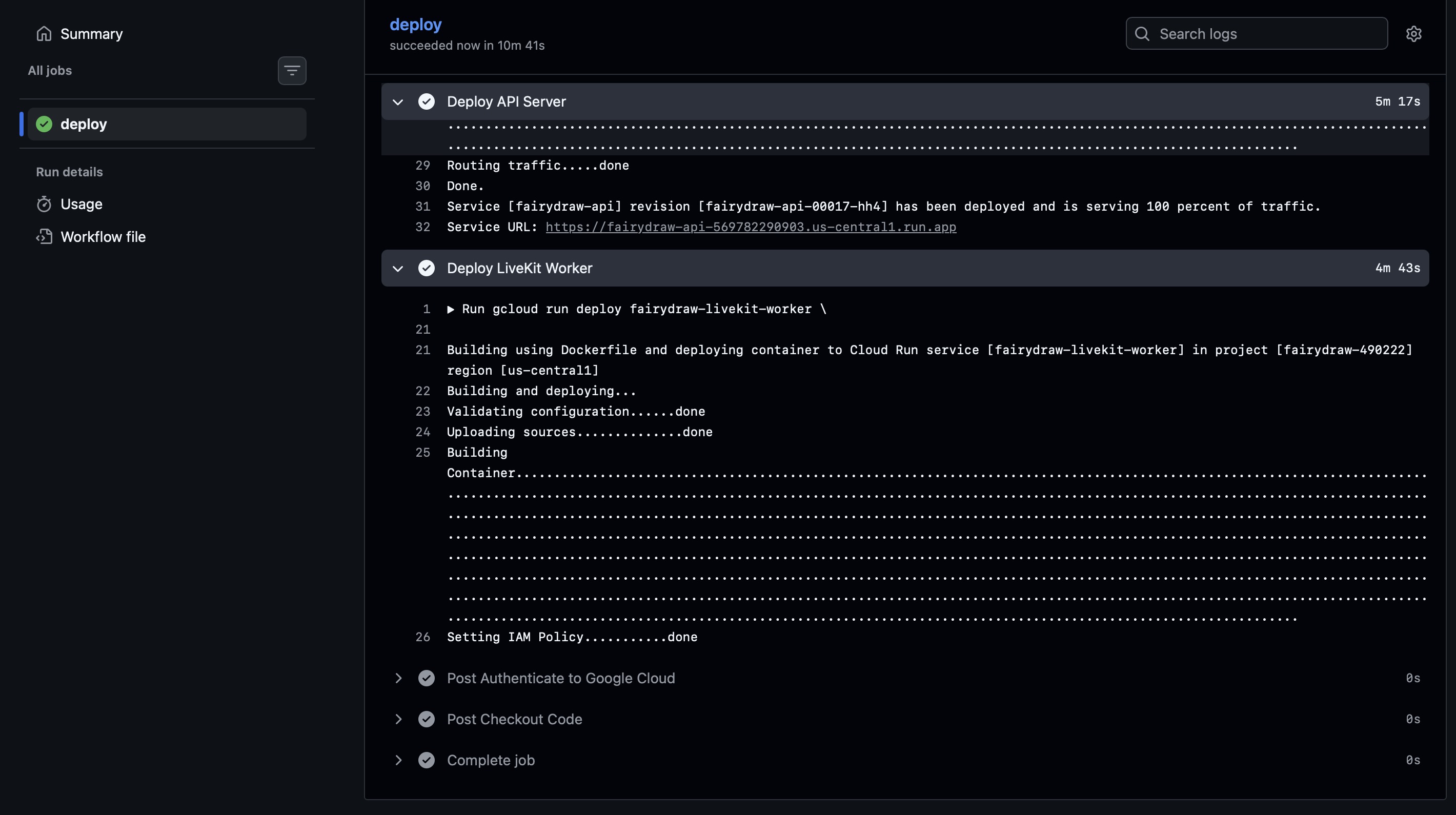Image resolution: width=1456 pixels, height=815 pixels.
Task: Focus the Search logs input field
Action: pyautogui.click(x=1266, y=34)
